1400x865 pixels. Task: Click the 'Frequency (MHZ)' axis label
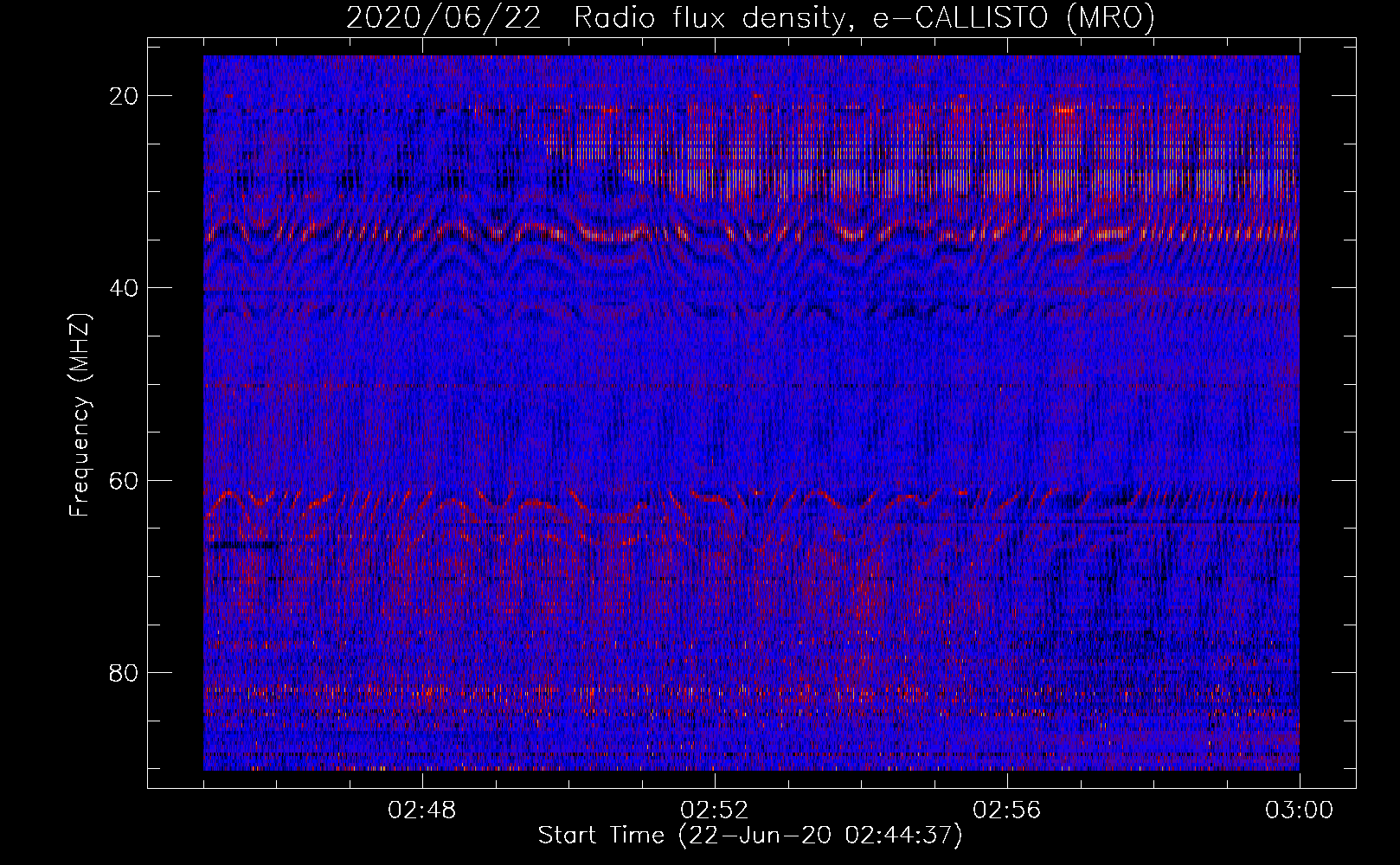tap(80, 415)
